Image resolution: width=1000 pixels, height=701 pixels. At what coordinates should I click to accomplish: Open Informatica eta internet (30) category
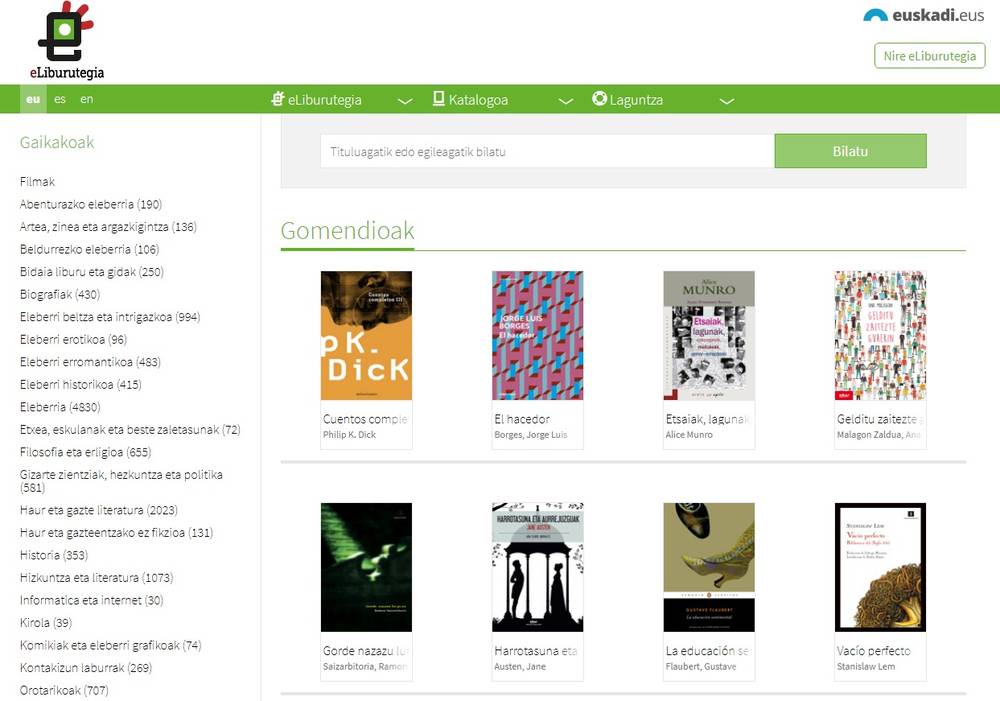click(91, 600)
